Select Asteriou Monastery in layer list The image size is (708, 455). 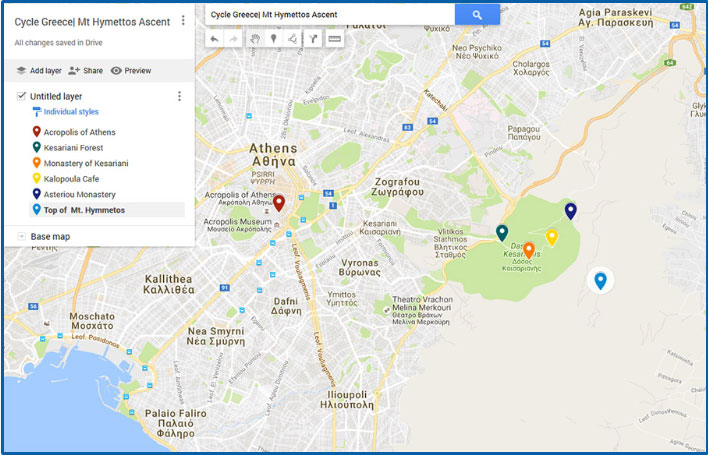coord(79,194)
